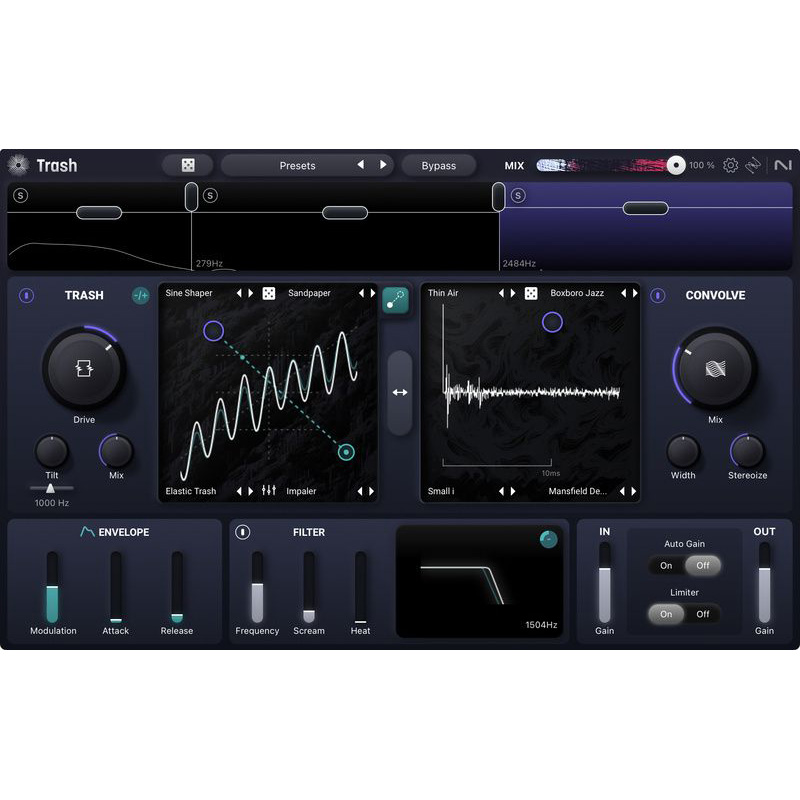Go to next Elastic Trash type

(251, 491)
